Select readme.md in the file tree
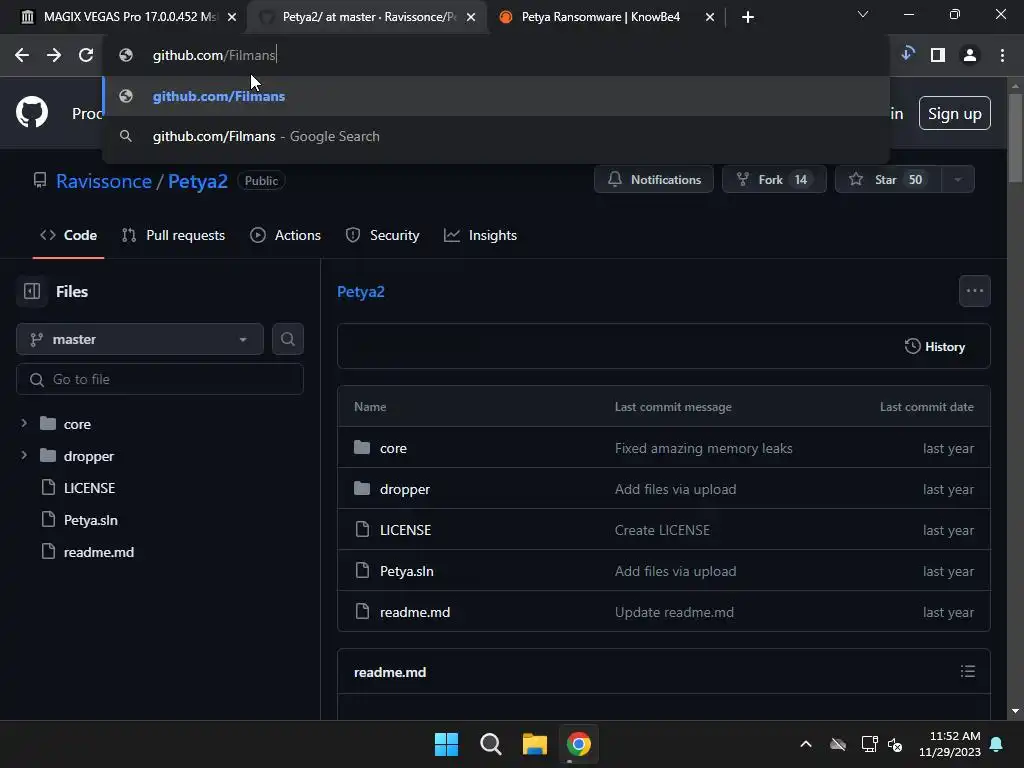1024x768 pixels. 99,552
